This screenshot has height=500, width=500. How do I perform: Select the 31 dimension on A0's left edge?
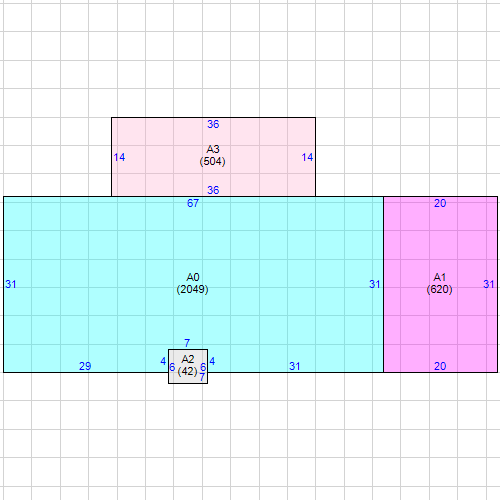pos(11,284)
